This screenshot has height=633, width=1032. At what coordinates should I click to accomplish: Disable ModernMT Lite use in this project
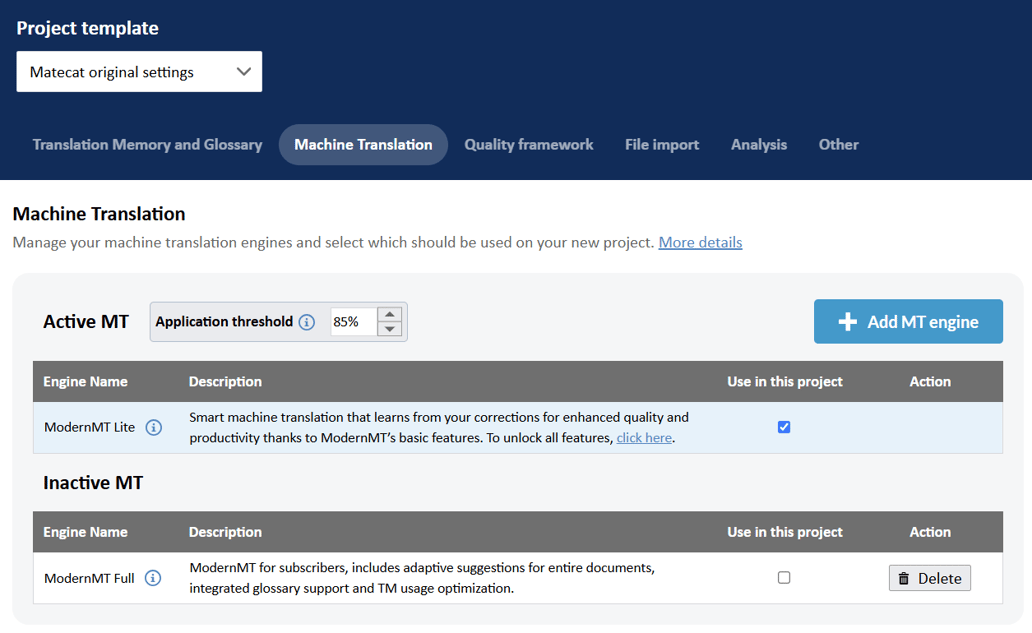coord(783,426)
